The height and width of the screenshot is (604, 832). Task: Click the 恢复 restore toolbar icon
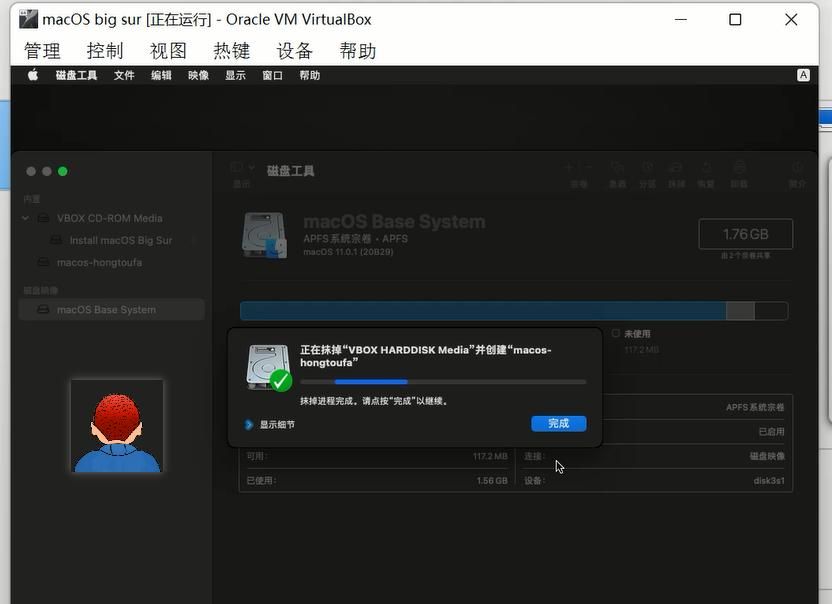coord(706,169)
